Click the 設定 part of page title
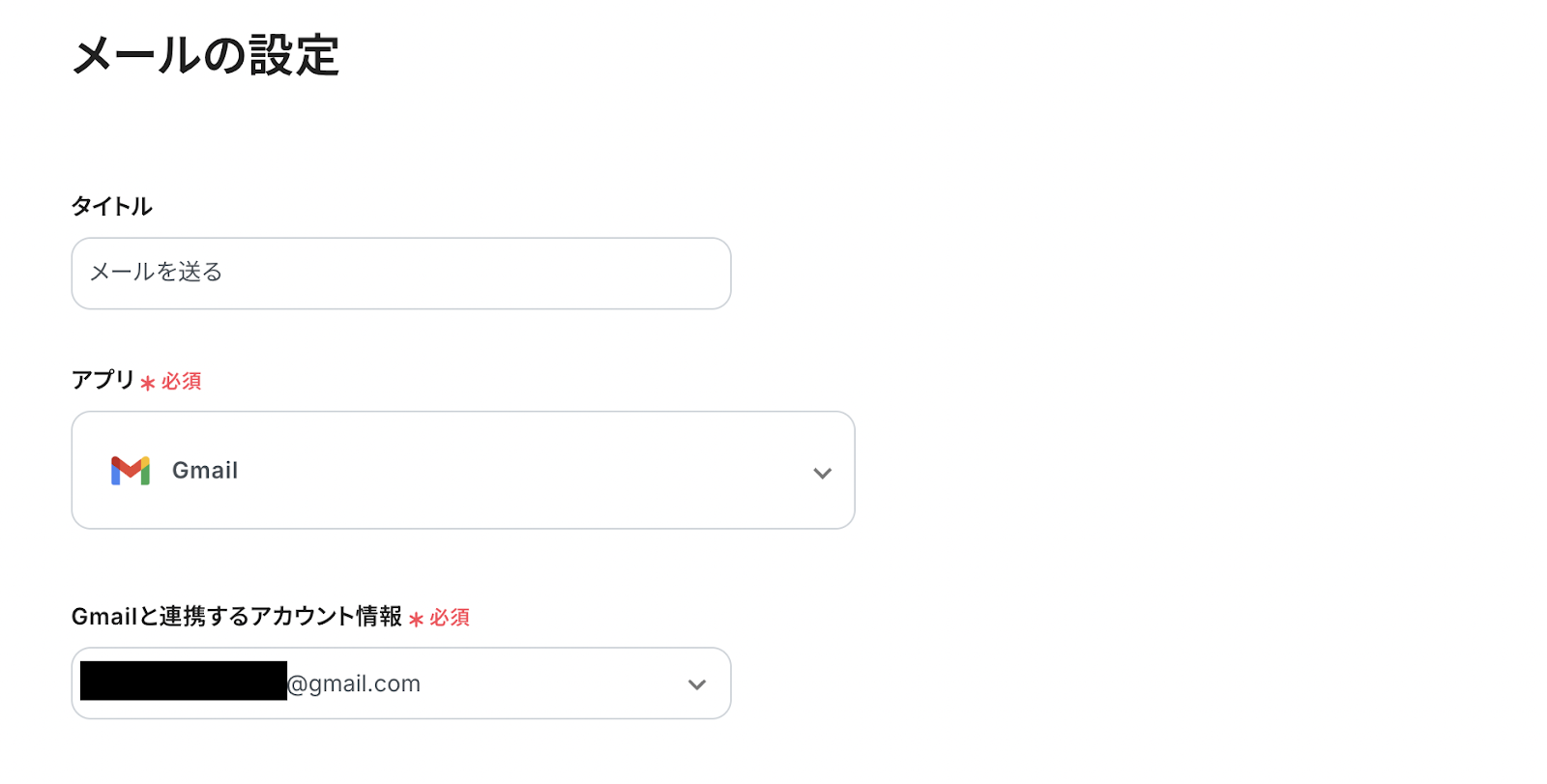This screenshot has width=1547, height=784. click(295, 55)
